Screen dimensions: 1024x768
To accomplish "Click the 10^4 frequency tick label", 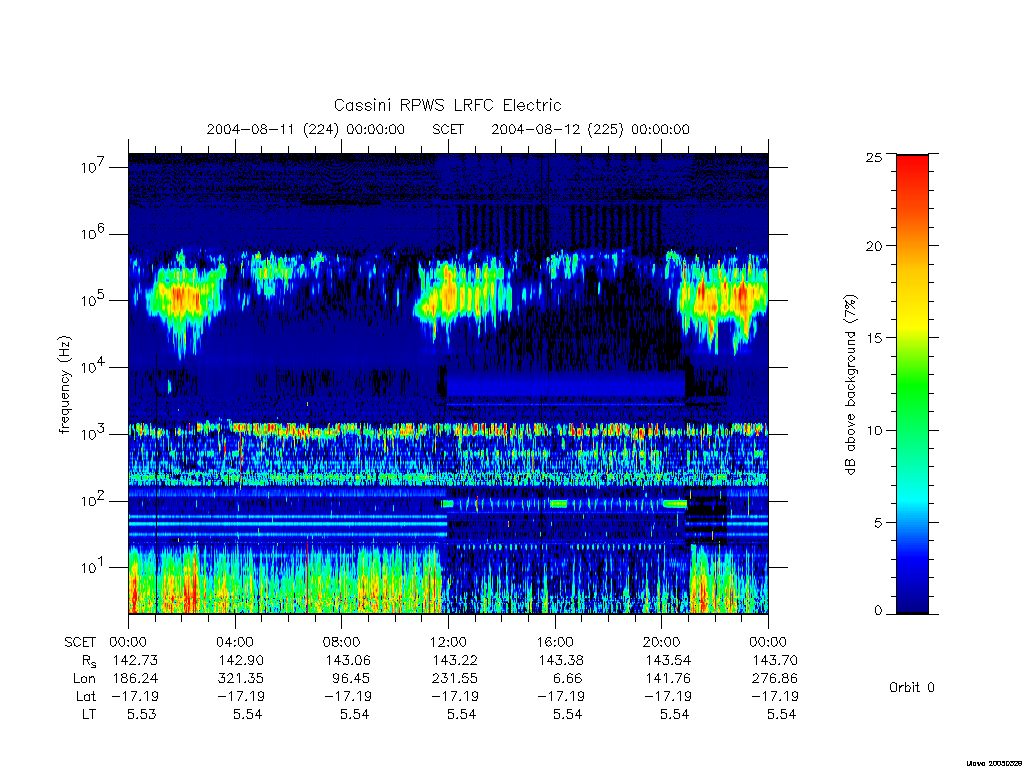I will [94, 366].
